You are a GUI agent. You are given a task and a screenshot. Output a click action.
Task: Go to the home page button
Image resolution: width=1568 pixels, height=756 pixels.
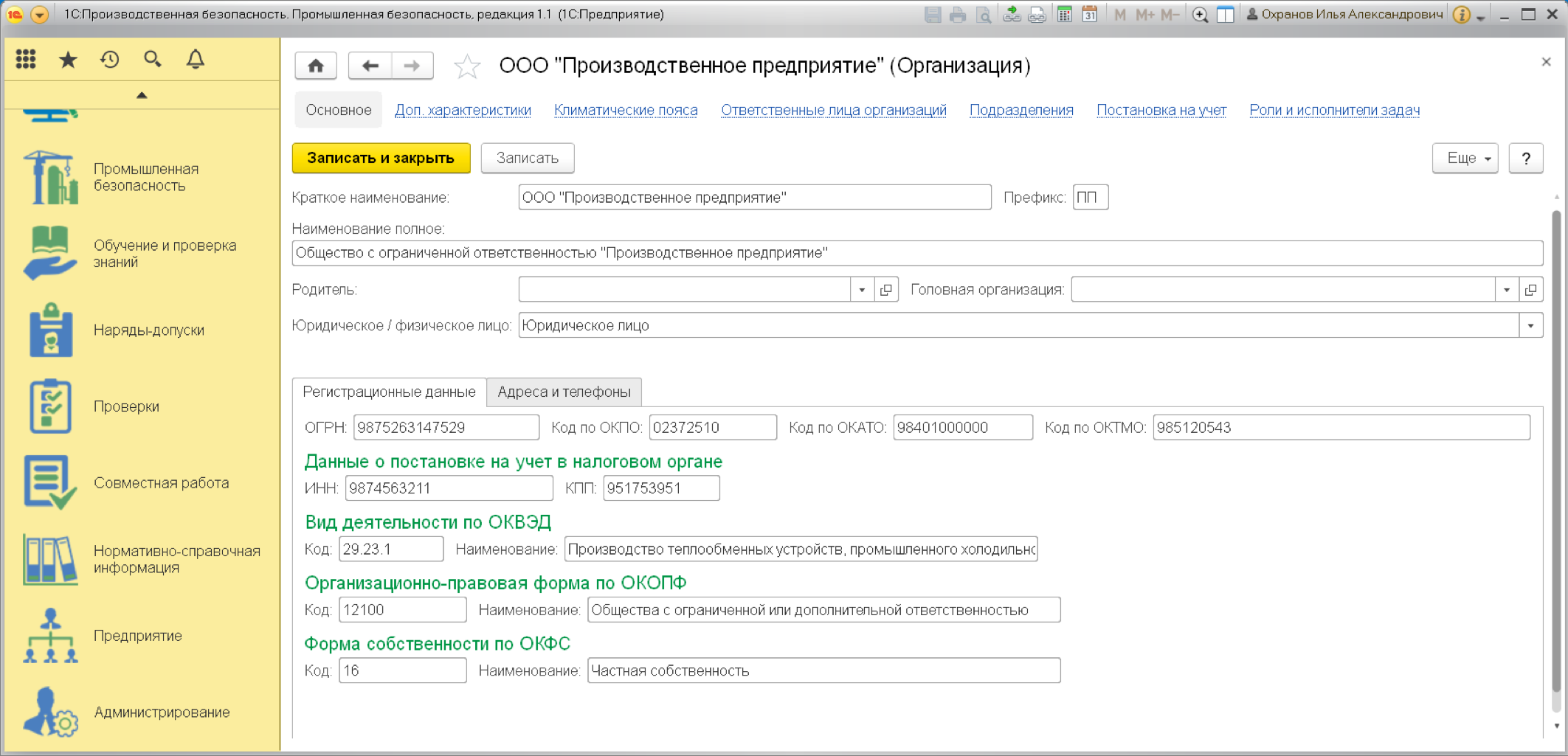point(316,66)
